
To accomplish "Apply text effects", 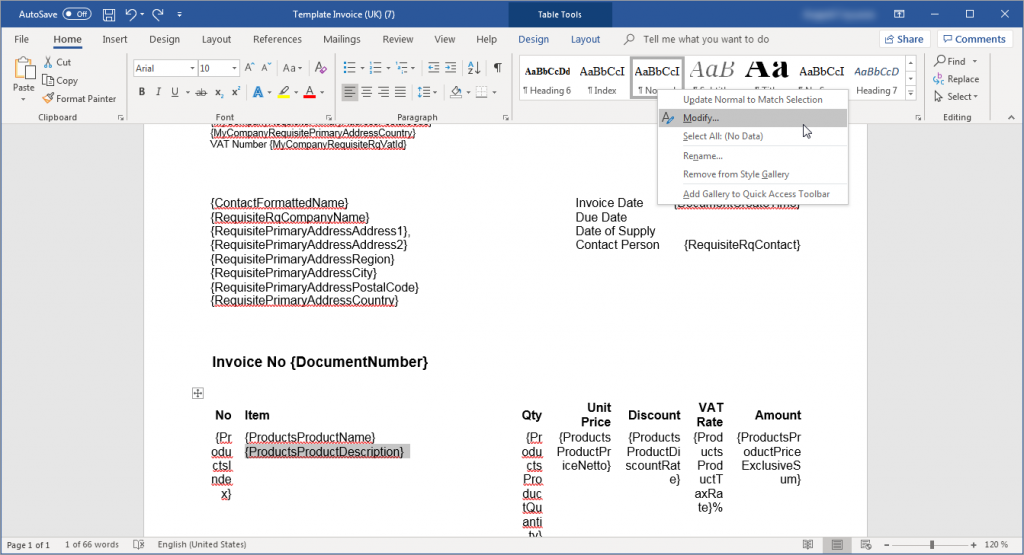I will click(x=260, y=92).
